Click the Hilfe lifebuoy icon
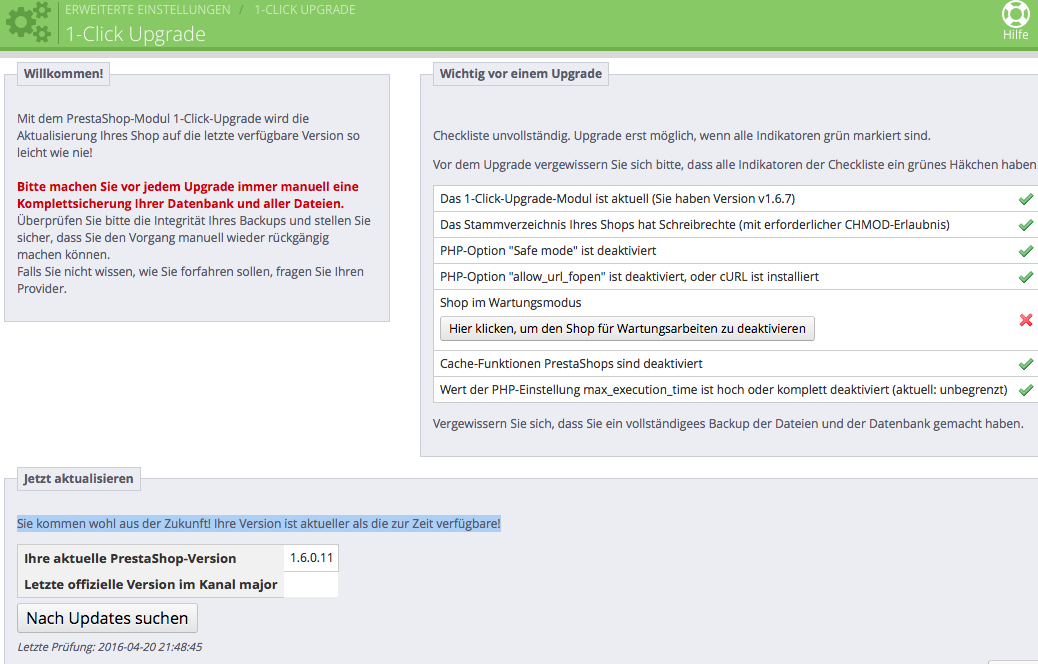This screenshot has width=1038, height=664. click(1015, 15)
